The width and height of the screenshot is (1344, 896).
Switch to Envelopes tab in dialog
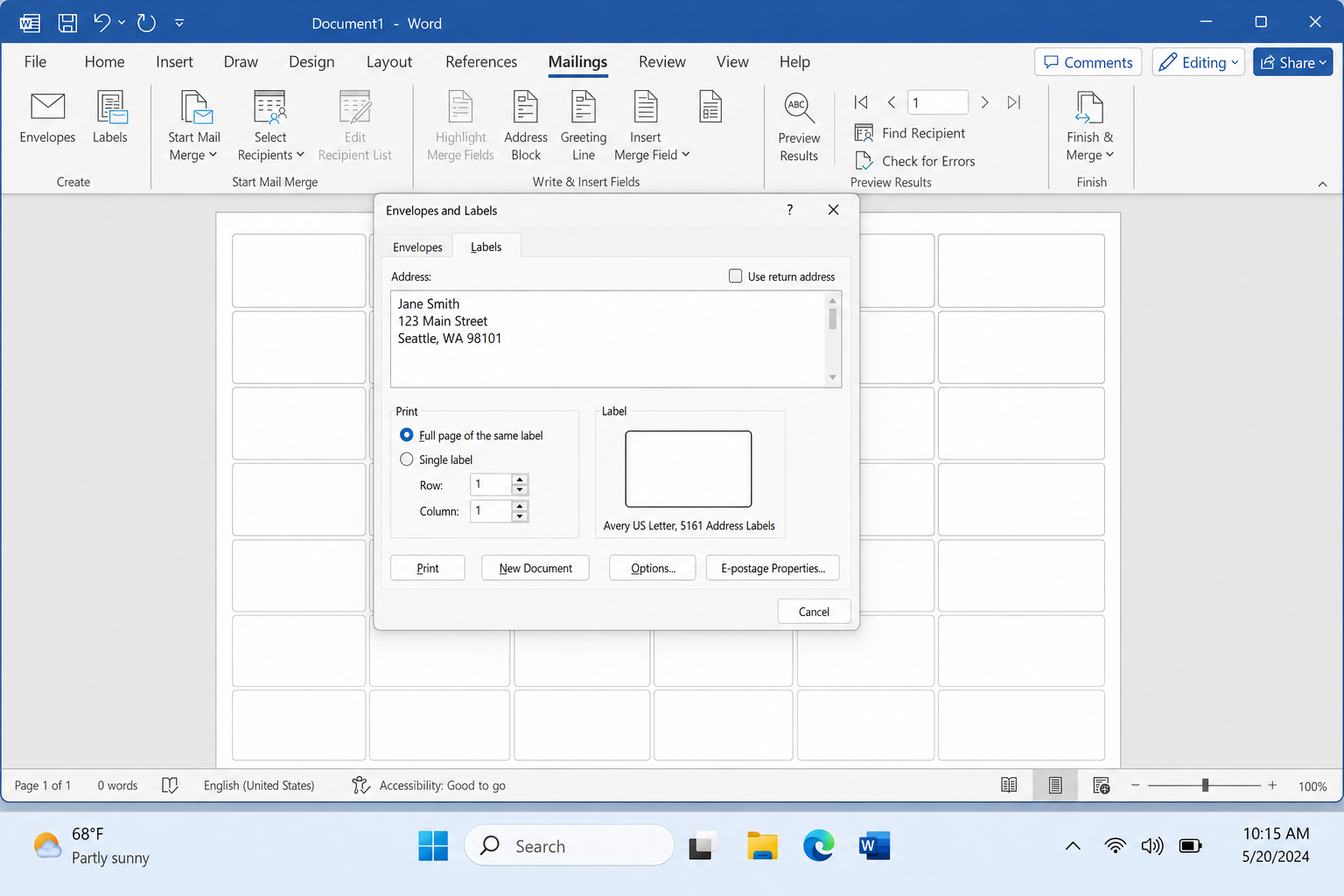click(417, 247)
